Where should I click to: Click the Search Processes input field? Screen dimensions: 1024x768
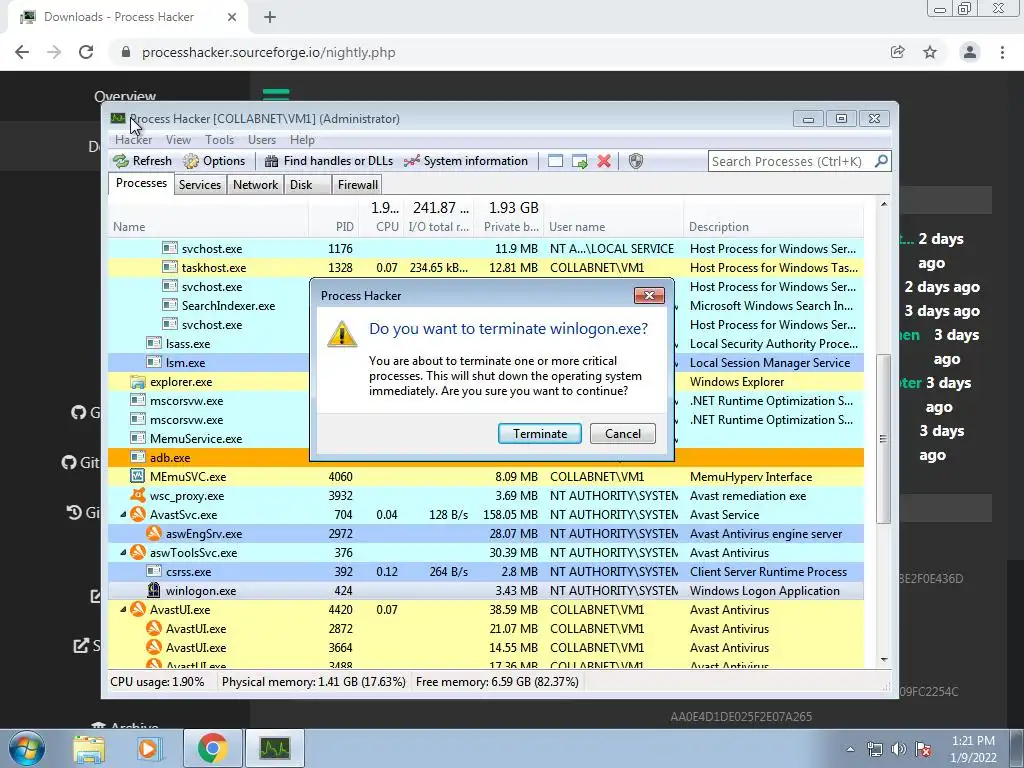(790, 161)
